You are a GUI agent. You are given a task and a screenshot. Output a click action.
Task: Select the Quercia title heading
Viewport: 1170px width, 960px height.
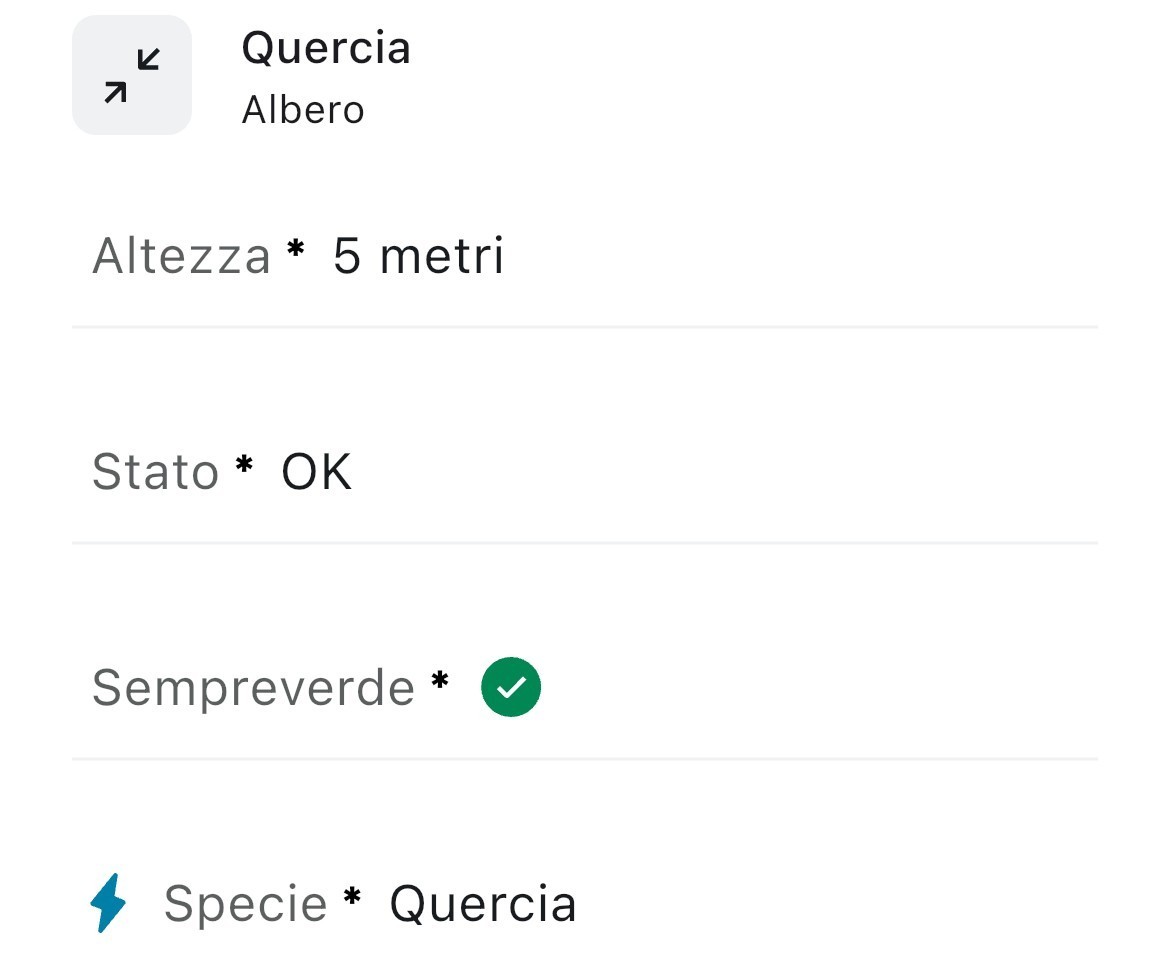coord(326,48)
